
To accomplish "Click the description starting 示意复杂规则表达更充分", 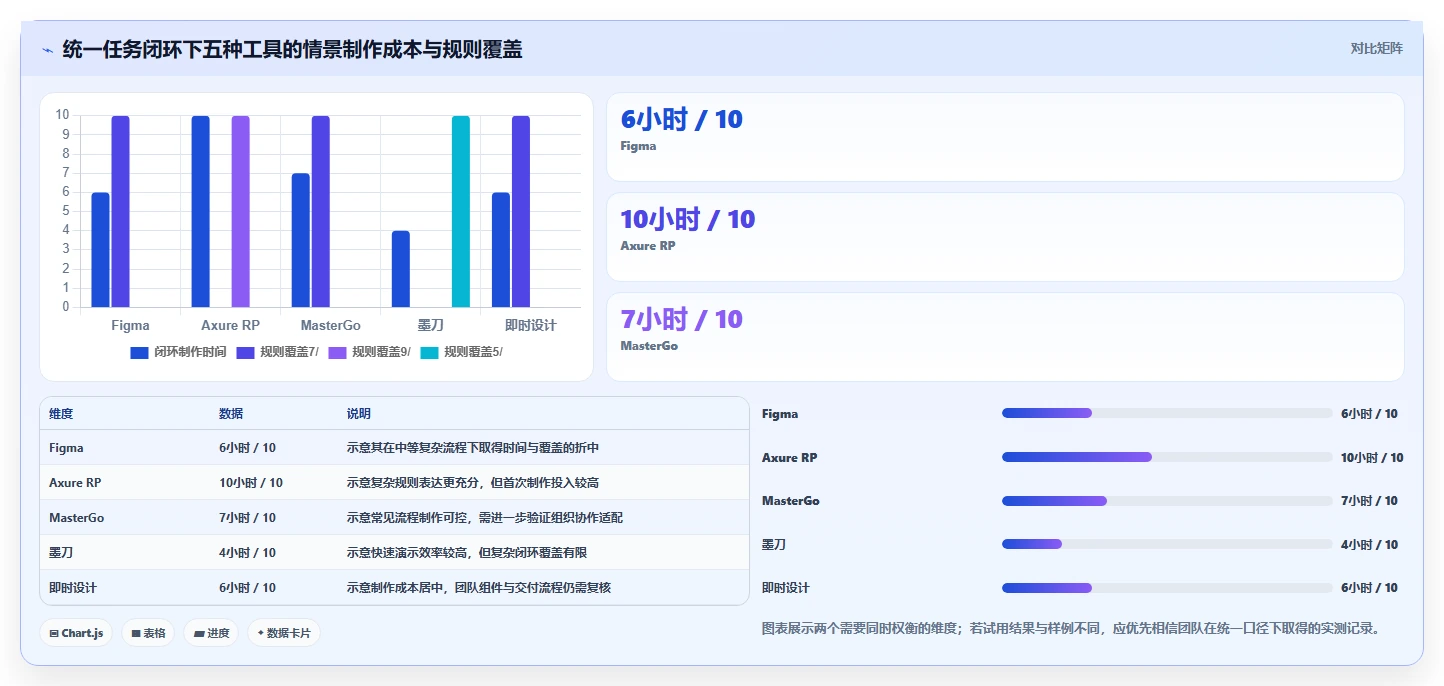I will [x=473, y=483].
